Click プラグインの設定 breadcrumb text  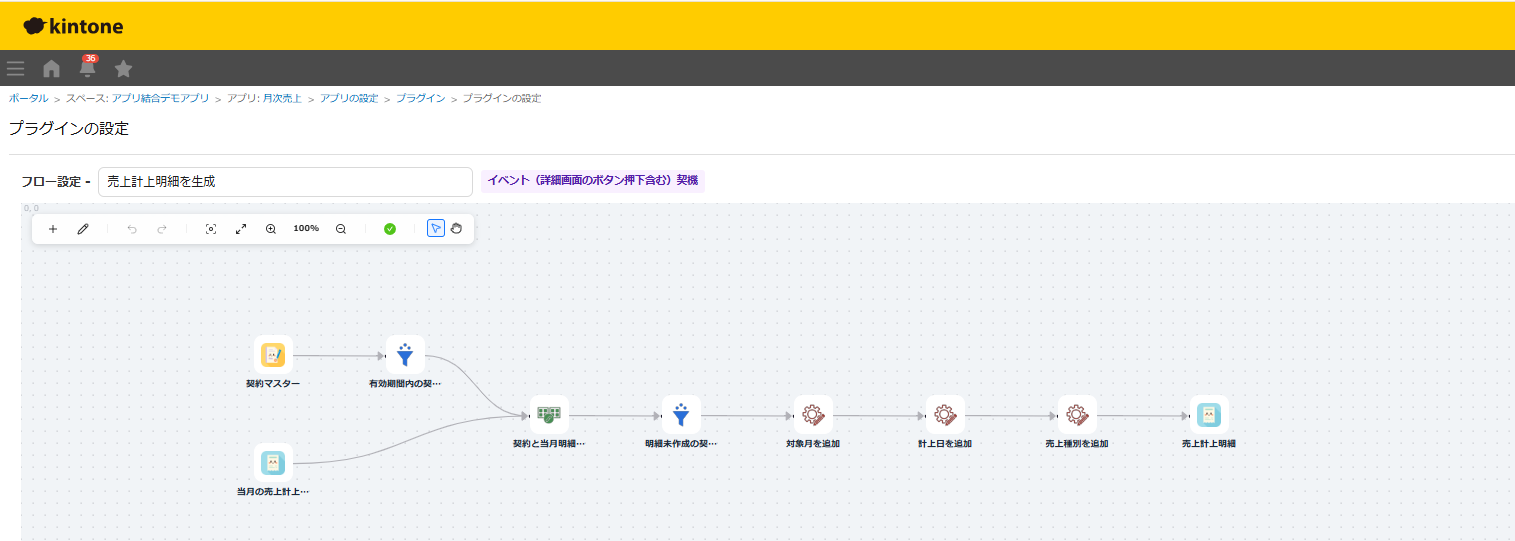502,98
